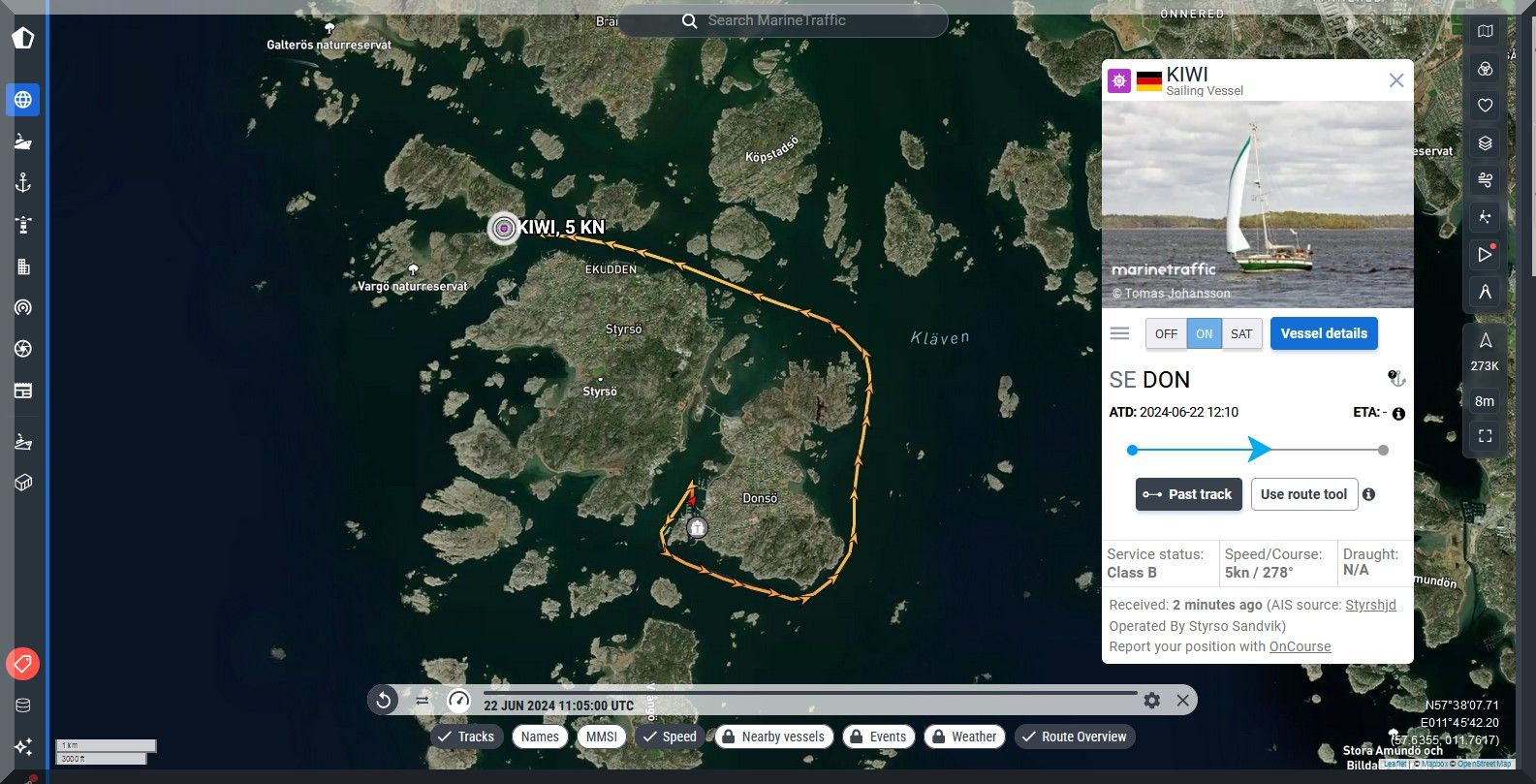
Task: Switch to SAT position source tab
Action: pos(1241,333)
